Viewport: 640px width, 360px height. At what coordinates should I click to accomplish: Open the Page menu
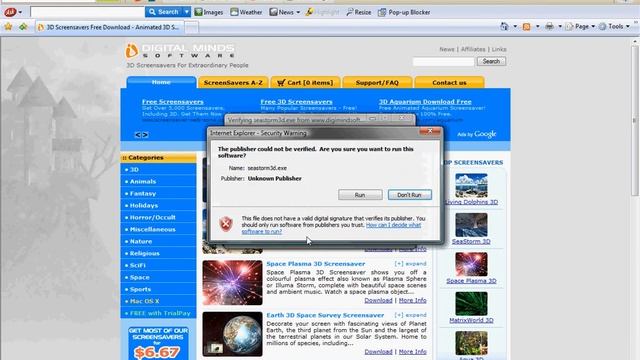pyautogui.click(x=580, y=27)
